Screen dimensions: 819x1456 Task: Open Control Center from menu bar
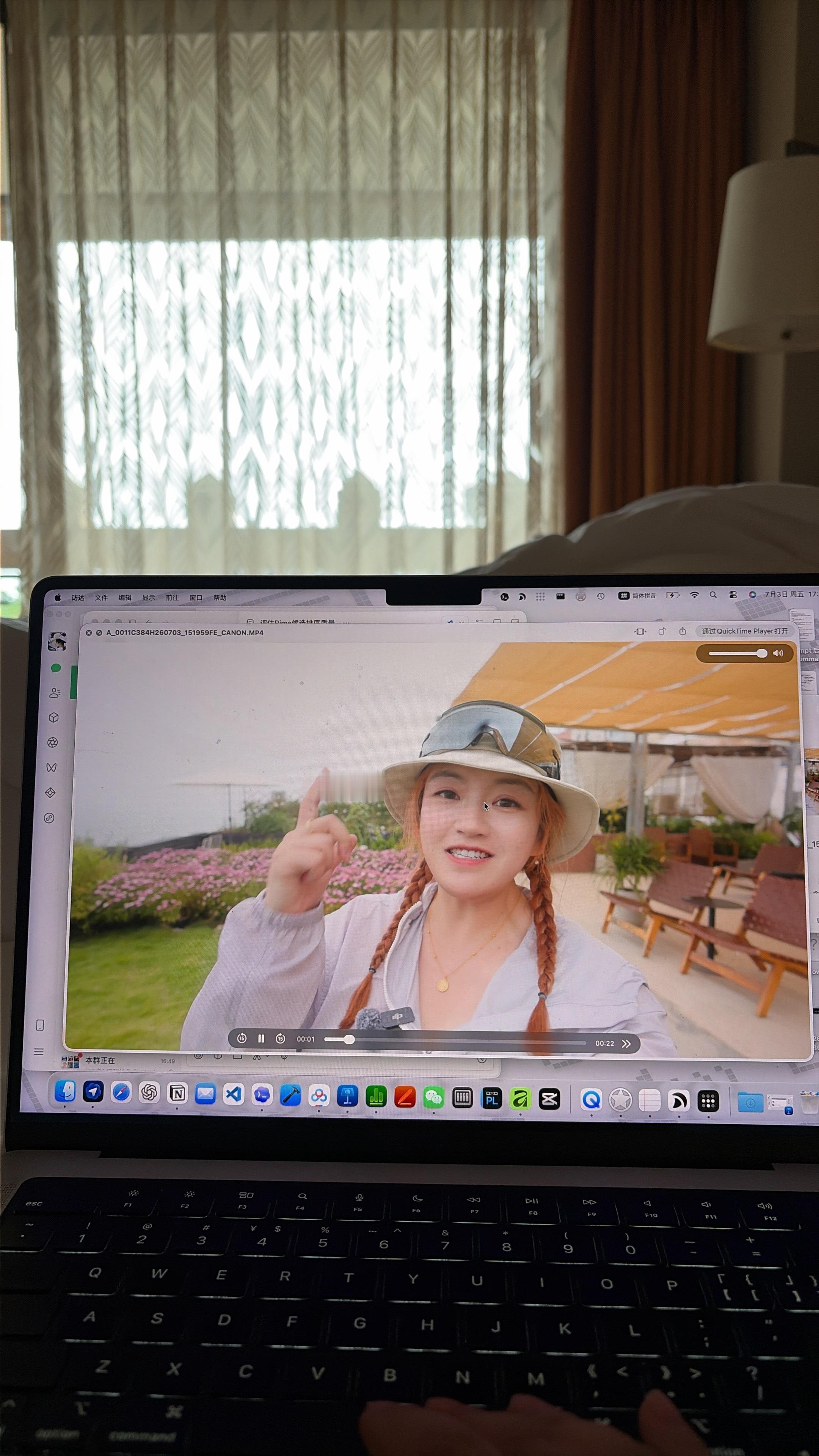tap(733, 595)
